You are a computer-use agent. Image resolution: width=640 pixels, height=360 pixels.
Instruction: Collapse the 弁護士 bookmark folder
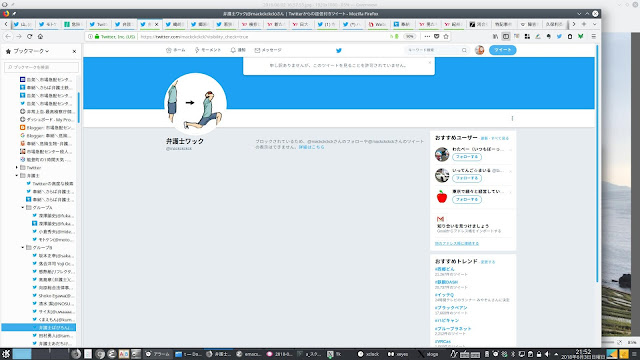[x=17, y=176]
